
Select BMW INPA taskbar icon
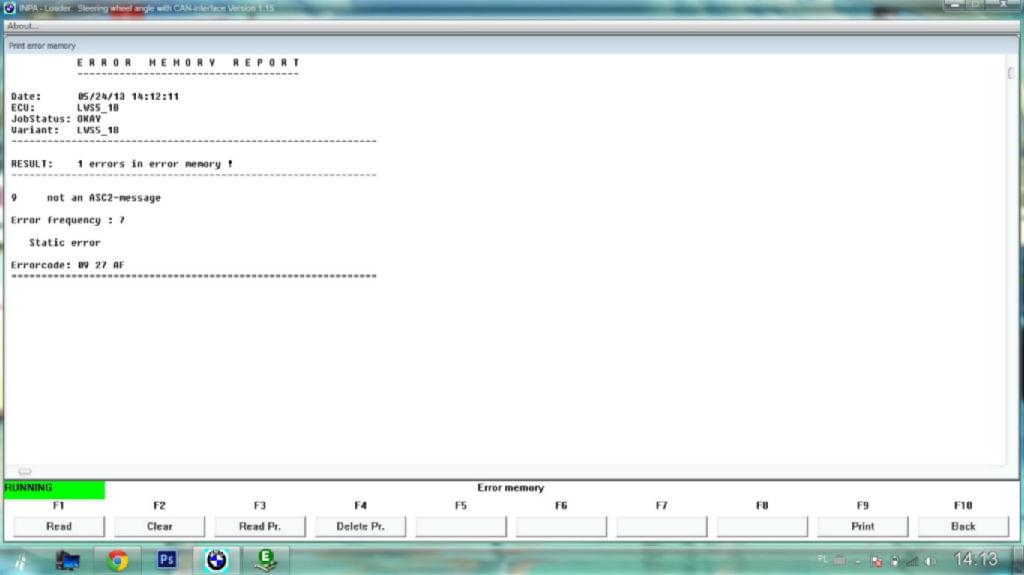coord(216,560)
